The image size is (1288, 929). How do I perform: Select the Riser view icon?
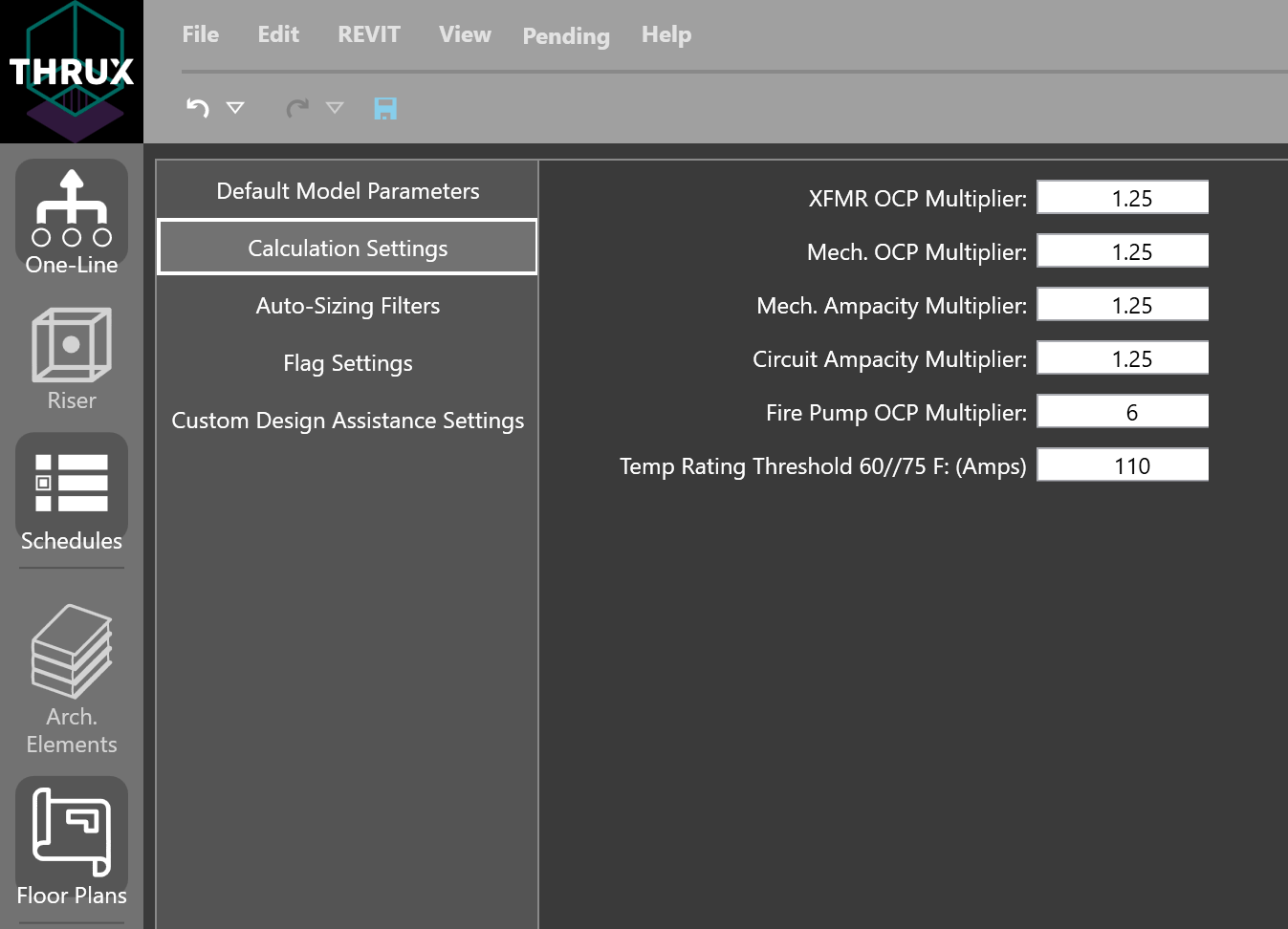tap(71, 346)
